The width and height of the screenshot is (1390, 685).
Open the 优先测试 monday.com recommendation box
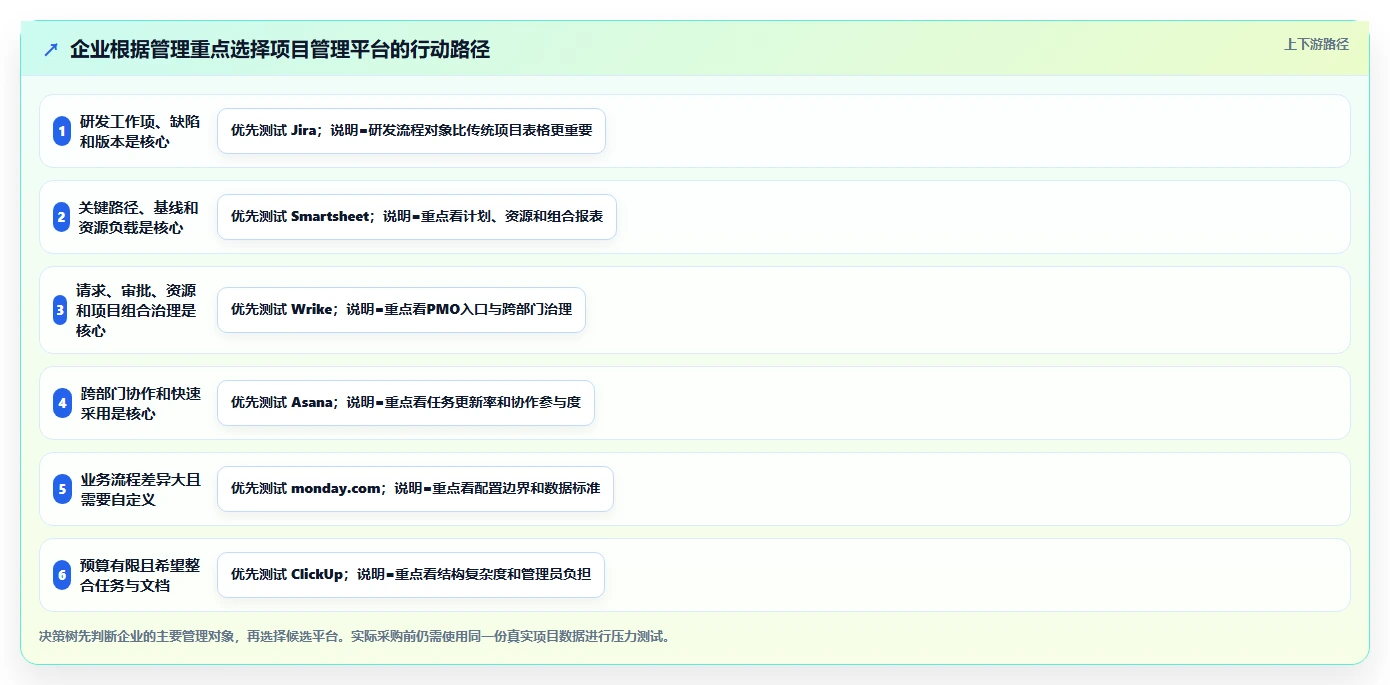pyautogui.click(x=415, y=489)
